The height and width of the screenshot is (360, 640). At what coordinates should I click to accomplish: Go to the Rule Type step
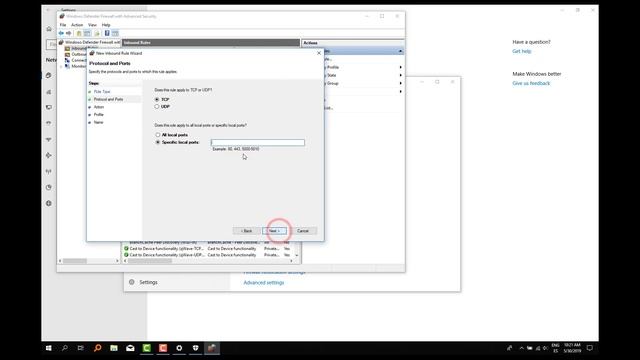[102, 92]
